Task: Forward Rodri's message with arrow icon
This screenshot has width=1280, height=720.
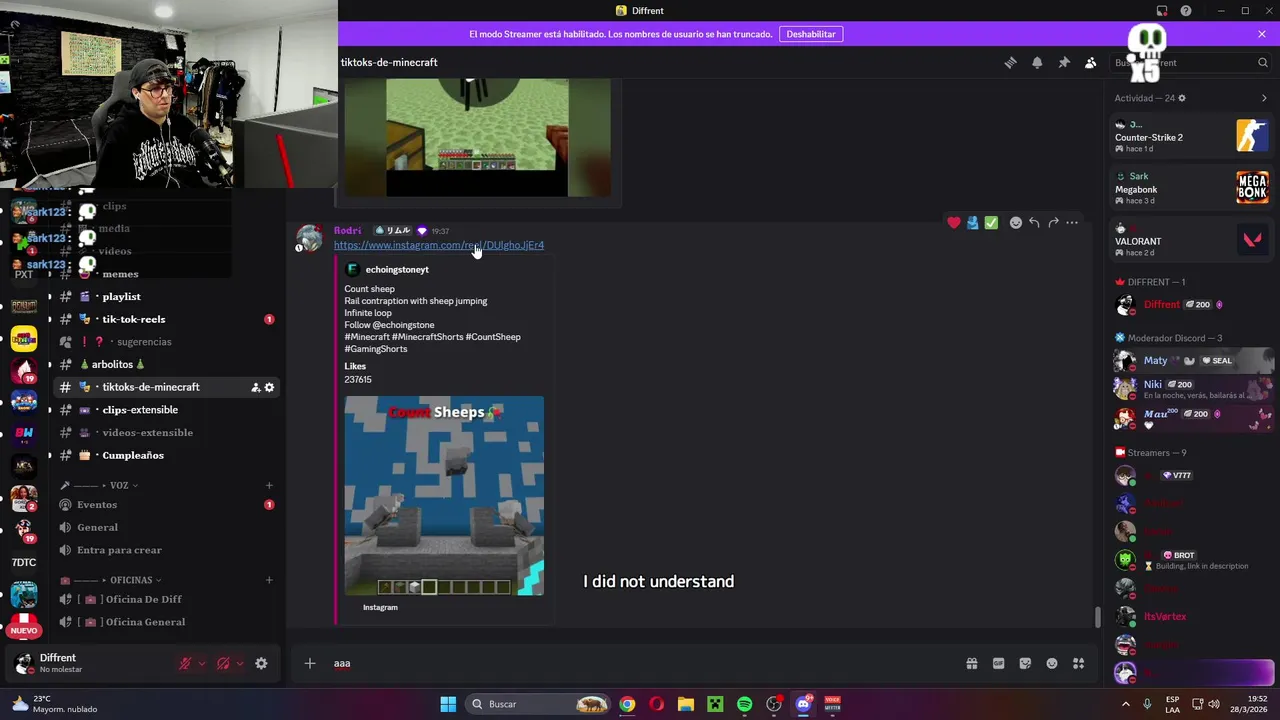Action: 1053,222
